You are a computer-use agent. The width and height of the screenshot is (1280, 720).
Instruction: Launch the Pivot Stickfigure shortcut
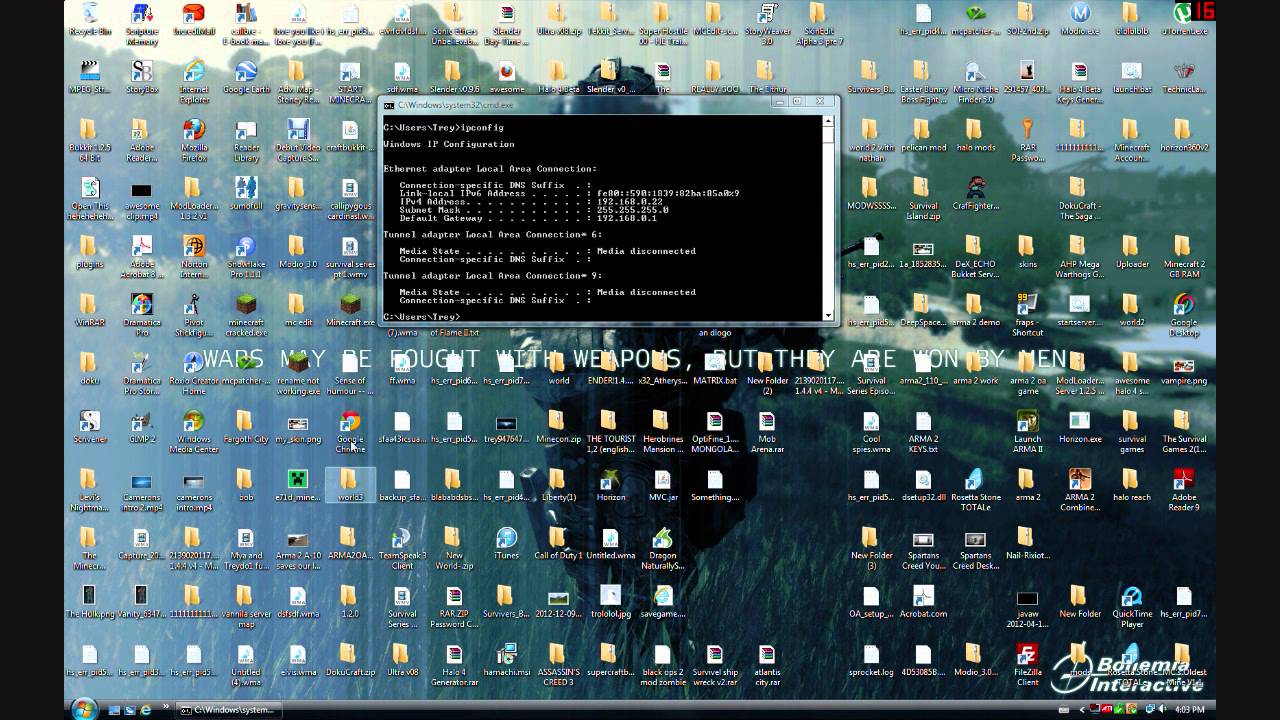[x=194, y=314]
